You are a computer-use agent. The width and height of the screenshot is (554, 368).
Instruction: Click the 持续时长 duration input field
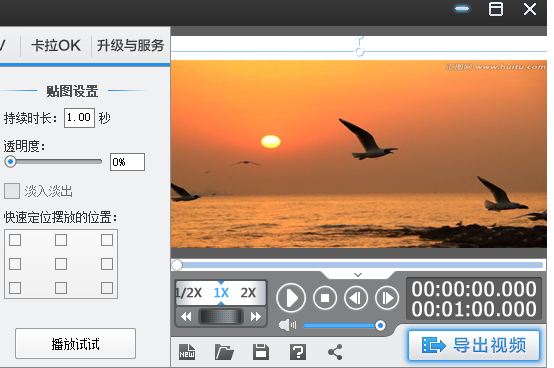pyautogui.click(x=79, y=118)
